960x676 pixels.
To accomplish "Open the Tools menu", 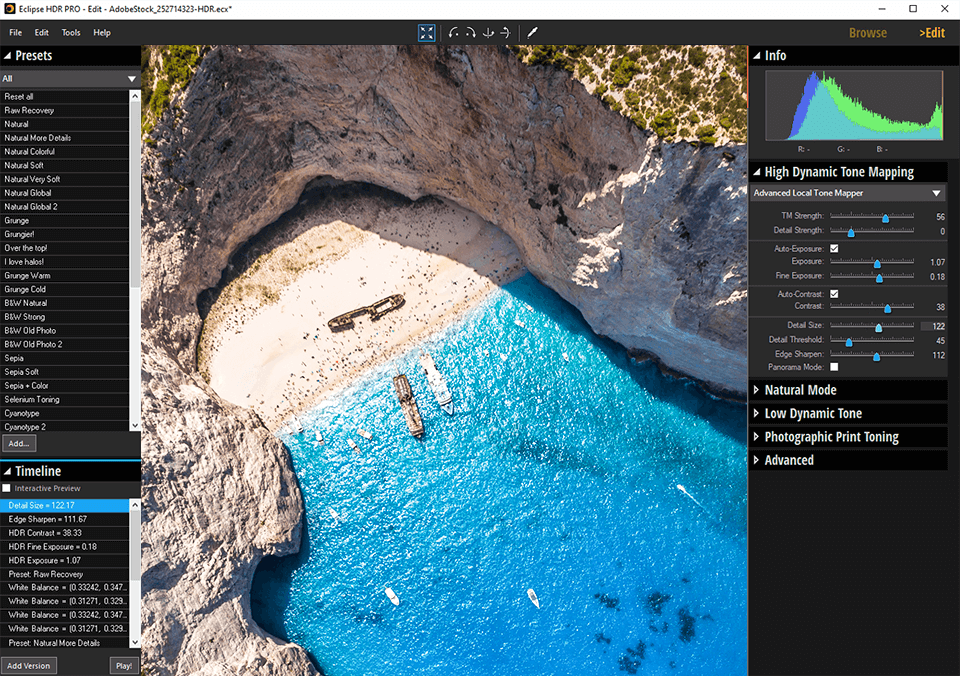I will tap(71, 33).
